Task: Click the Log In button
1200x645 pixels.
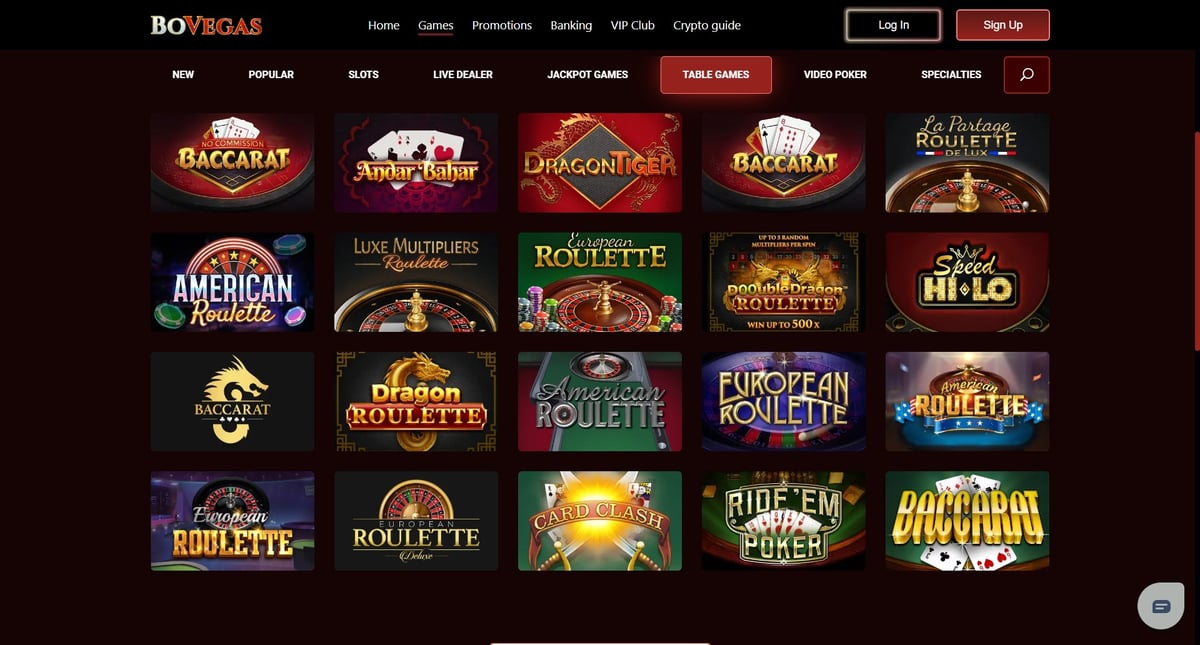Action: click(894, 25)
